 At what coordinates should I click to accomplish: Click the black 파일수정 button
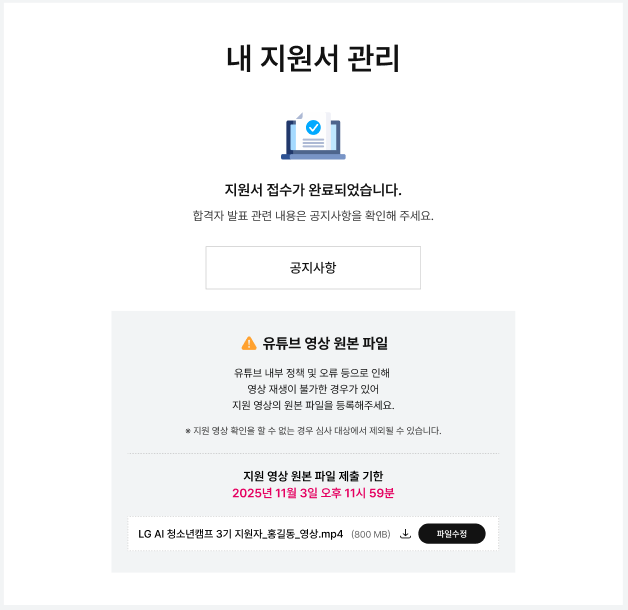(x=452, y=534)
